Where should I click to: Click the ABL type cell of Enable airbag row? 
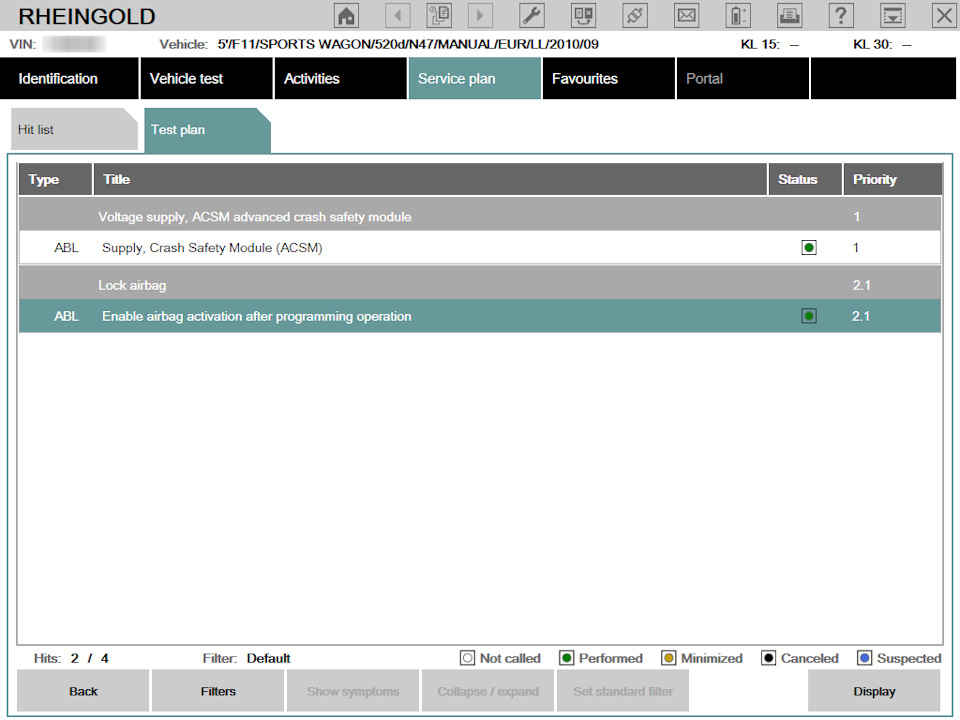(x=66, y=316)
